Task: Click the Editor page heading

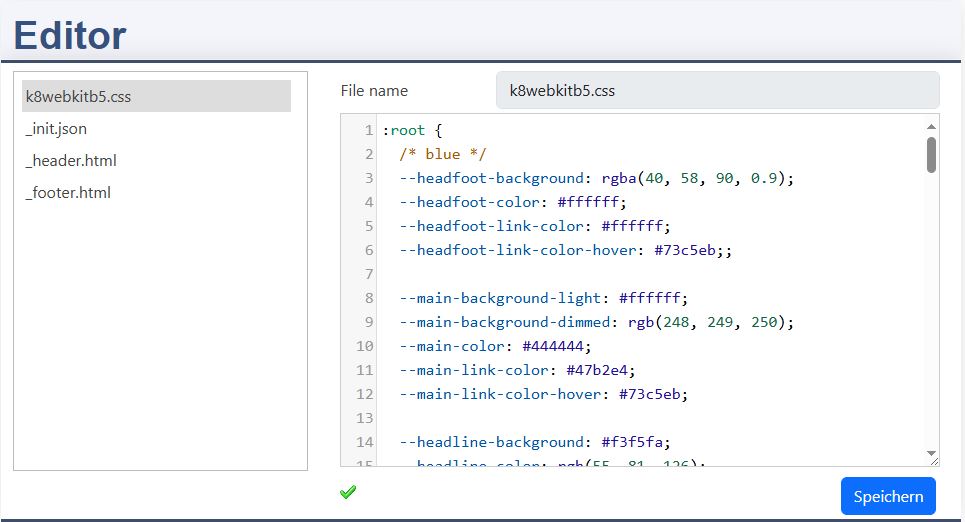Action: [x=70, y=35]
